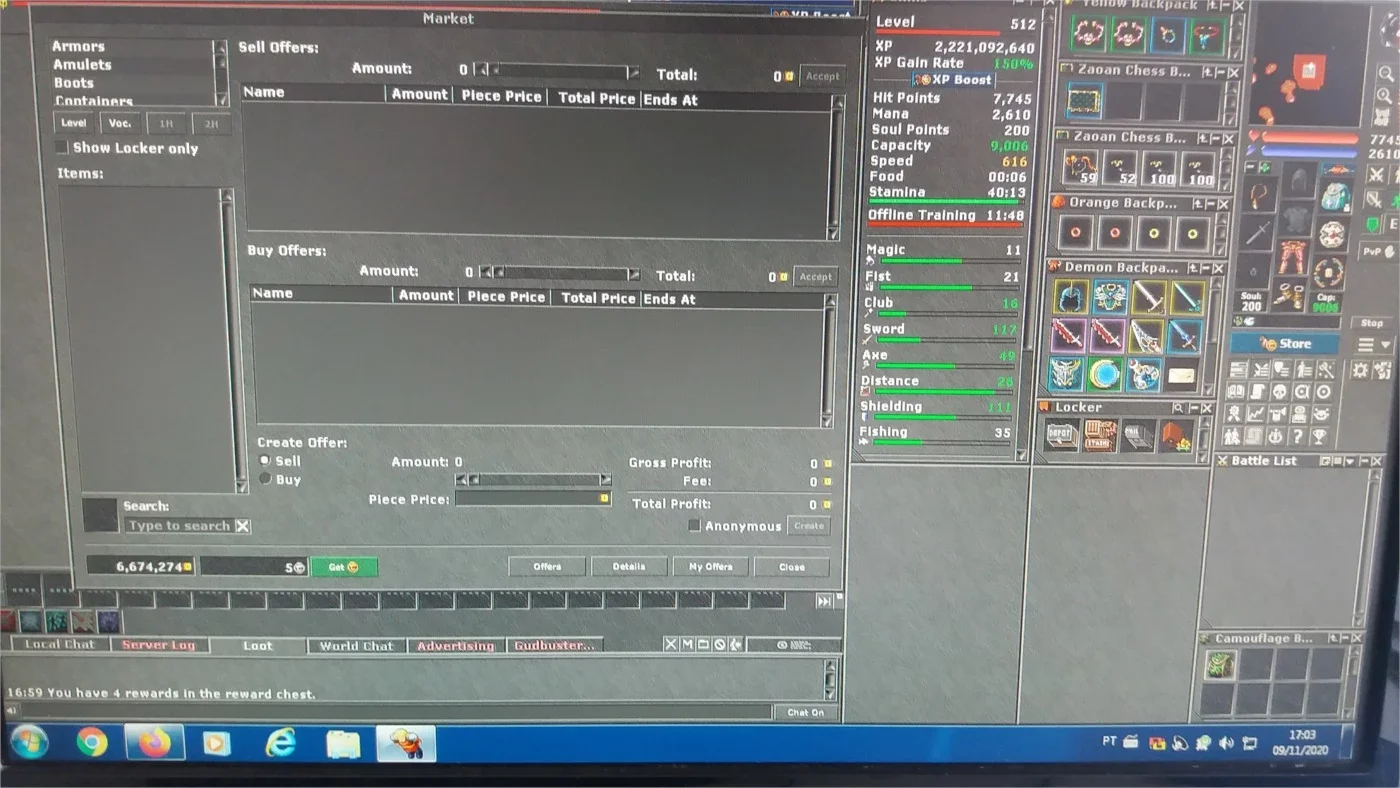The image size is (1400, 788).
Task: Open the hamburger dropdown next to Store
Action: click(x=1374, y=344)
